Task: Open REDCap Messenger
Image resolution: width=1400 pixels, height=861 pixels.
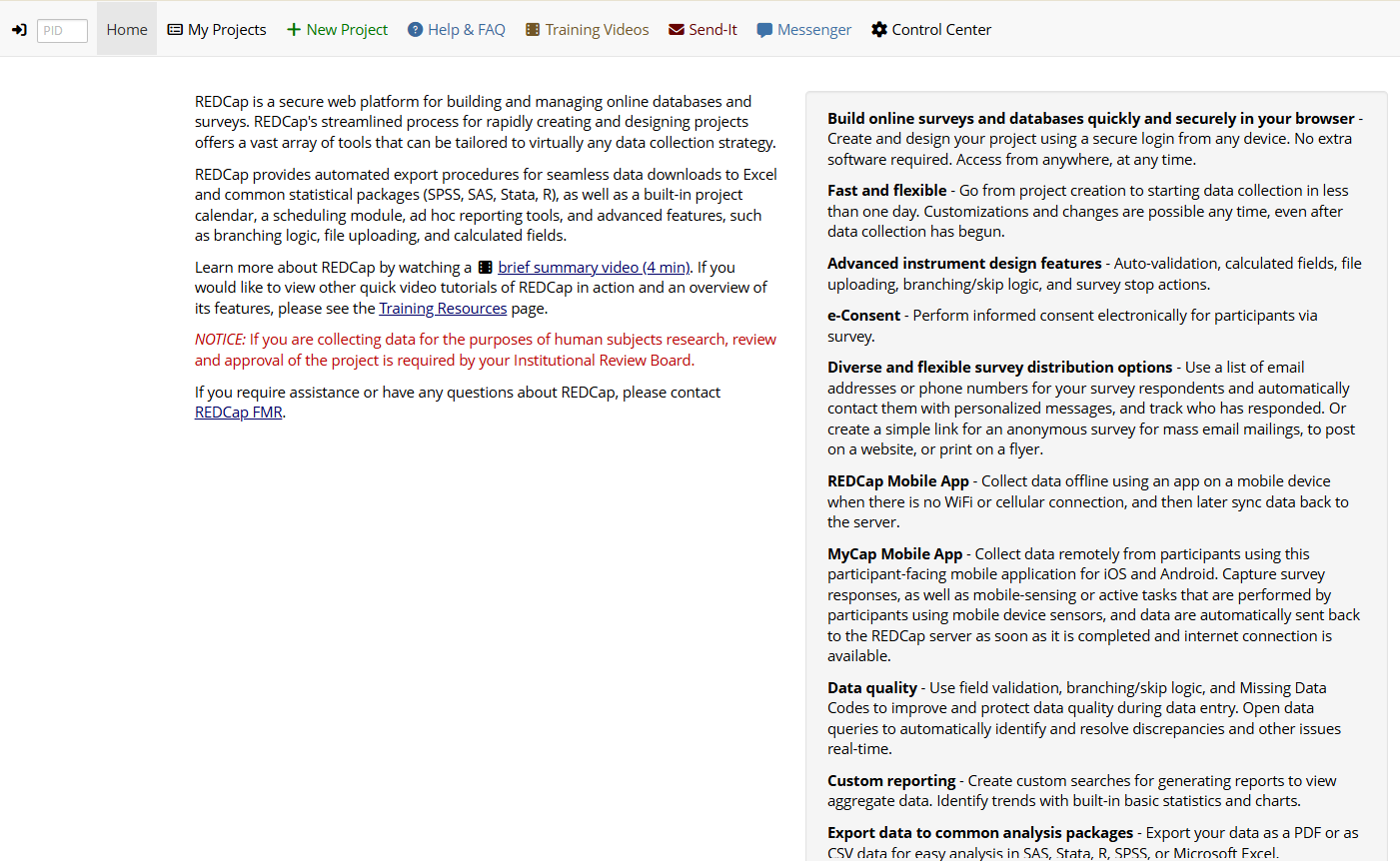Action: point(804,30)
